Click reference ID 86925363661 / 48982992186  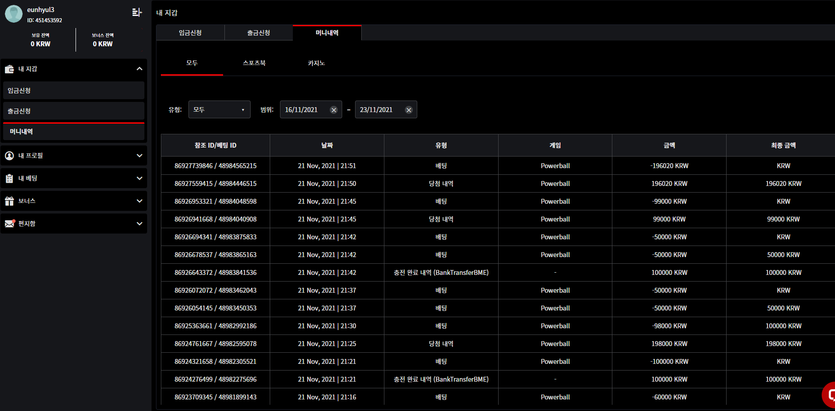point(216,326)
